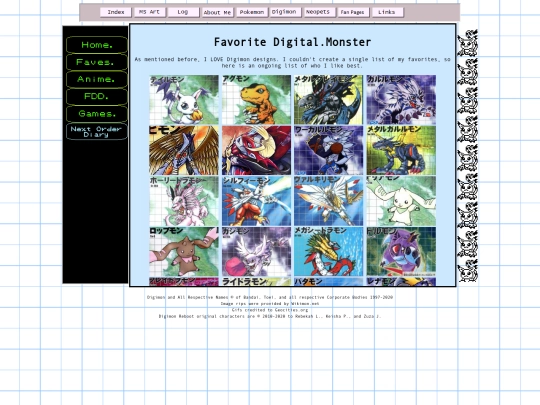Click the Geocities.org gif credit line
The image size is (540, 405).
[270, 310]
